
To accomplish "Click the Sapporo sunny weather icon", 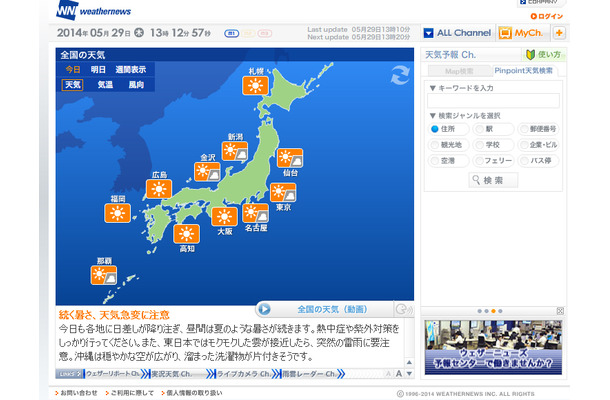I will pos(255,86).
